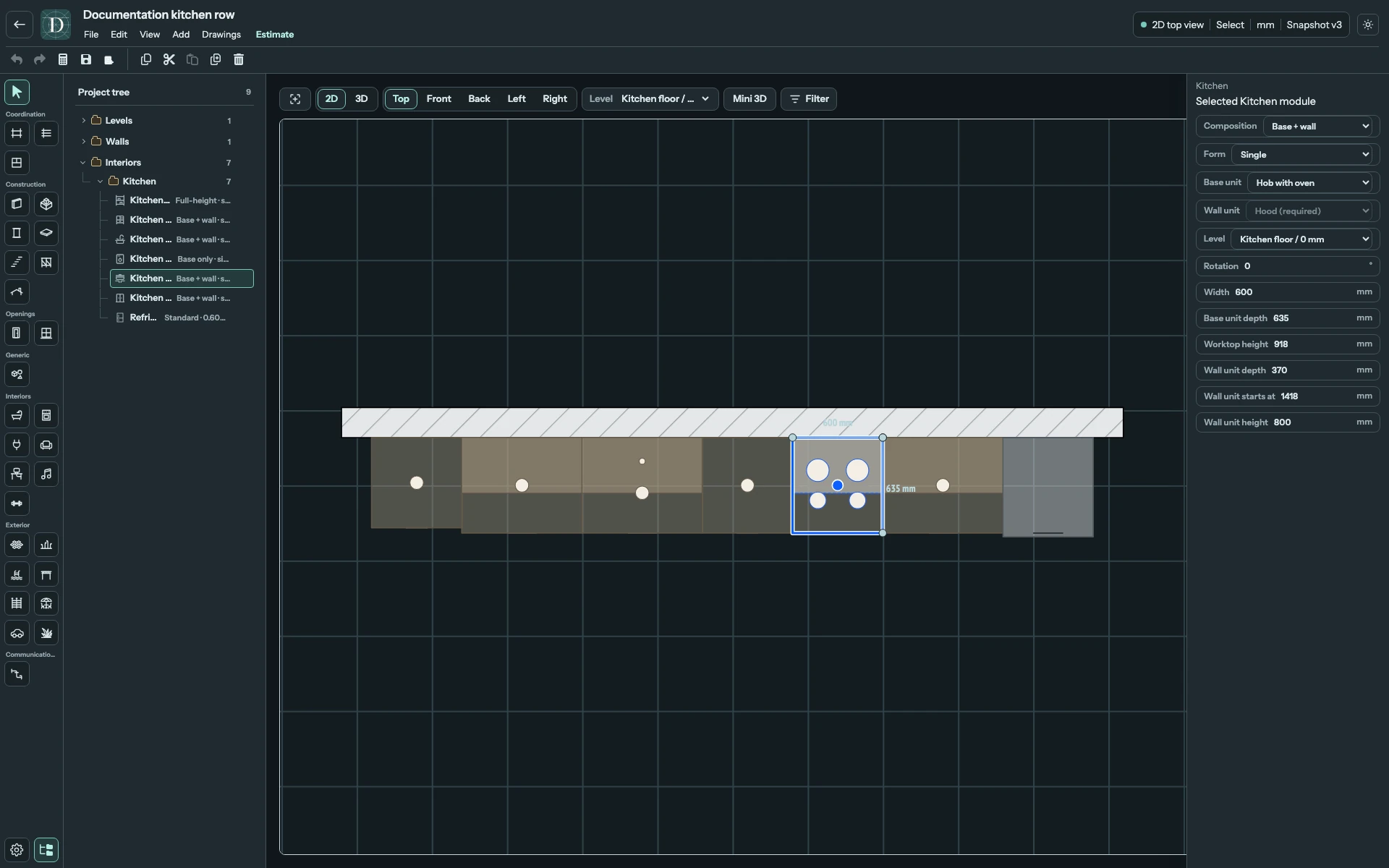The height and width of the screenshot is (868, 1389).
Task: Choose the music note interiors tool
Action: pos(46,475)
